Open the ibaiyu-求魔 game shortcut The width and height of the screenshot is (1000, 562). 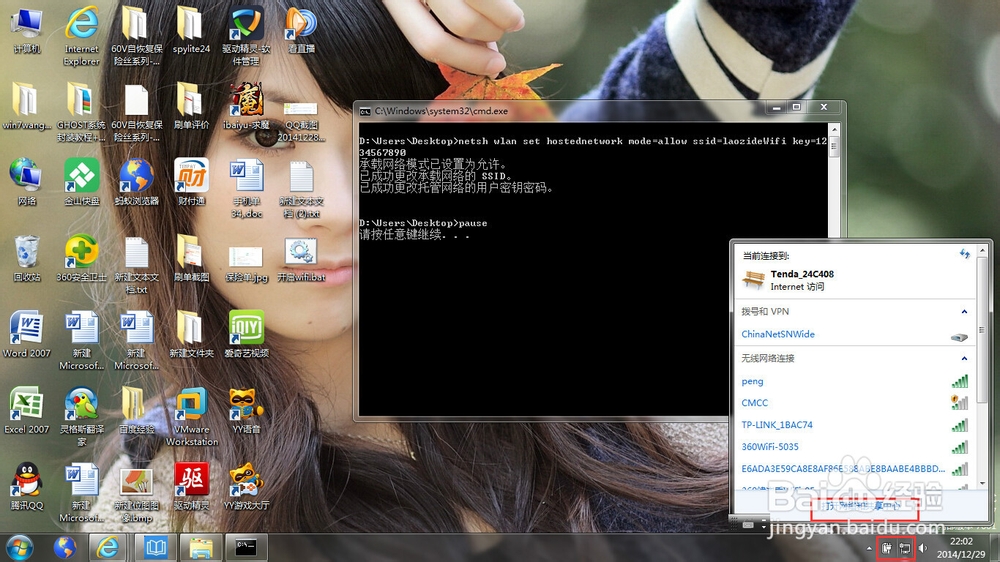pyautogui.click(x=246, y=107)
